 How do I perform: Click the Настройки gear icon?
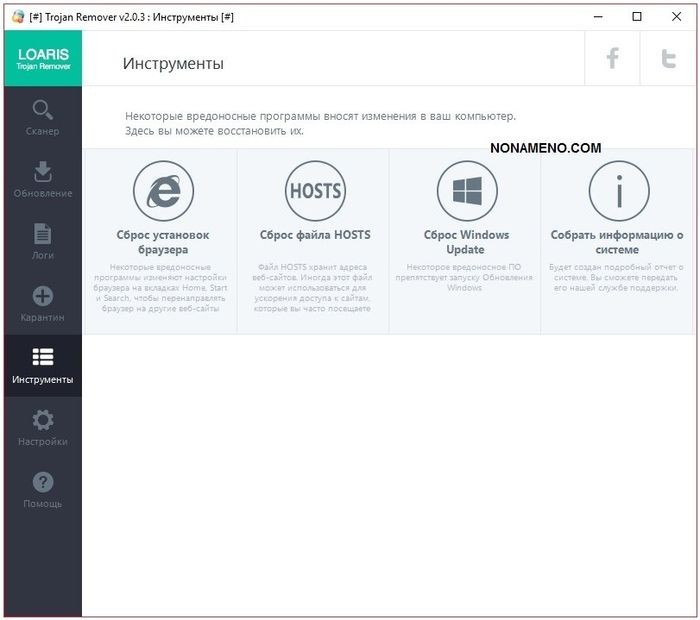pos(42,420)
